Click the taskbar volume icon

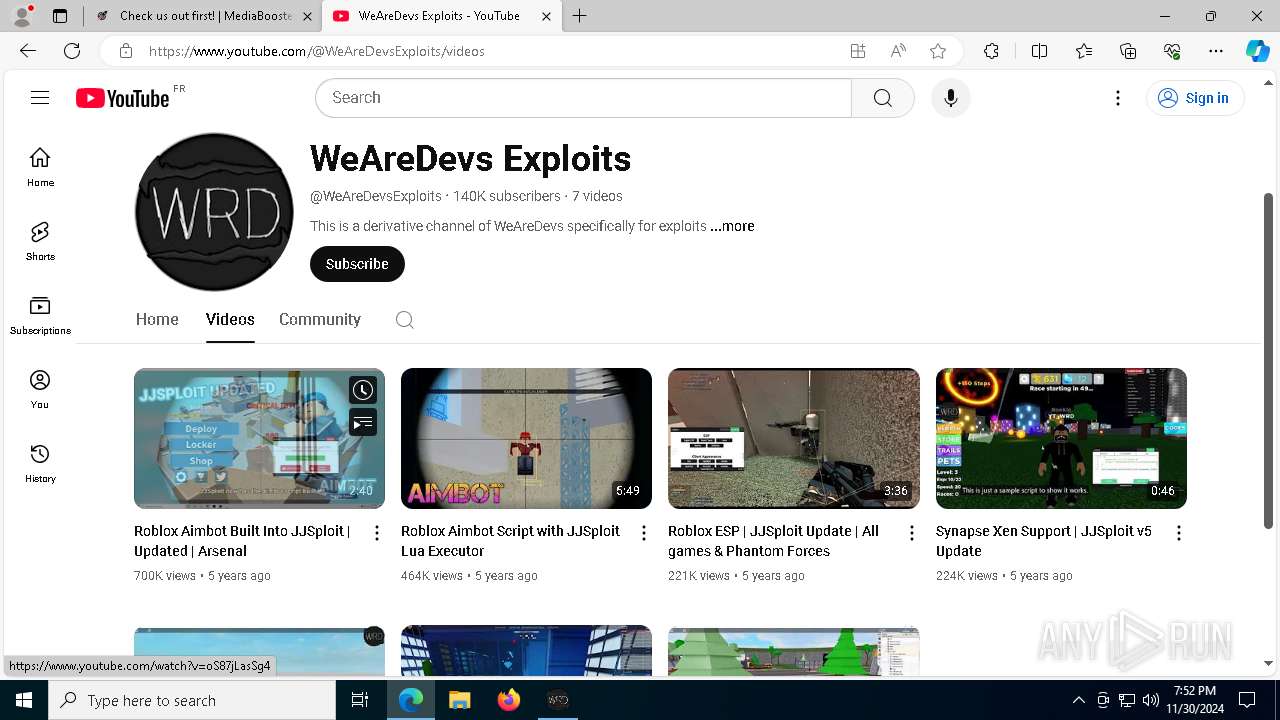pyautogui.click(x=1150, y=700)
